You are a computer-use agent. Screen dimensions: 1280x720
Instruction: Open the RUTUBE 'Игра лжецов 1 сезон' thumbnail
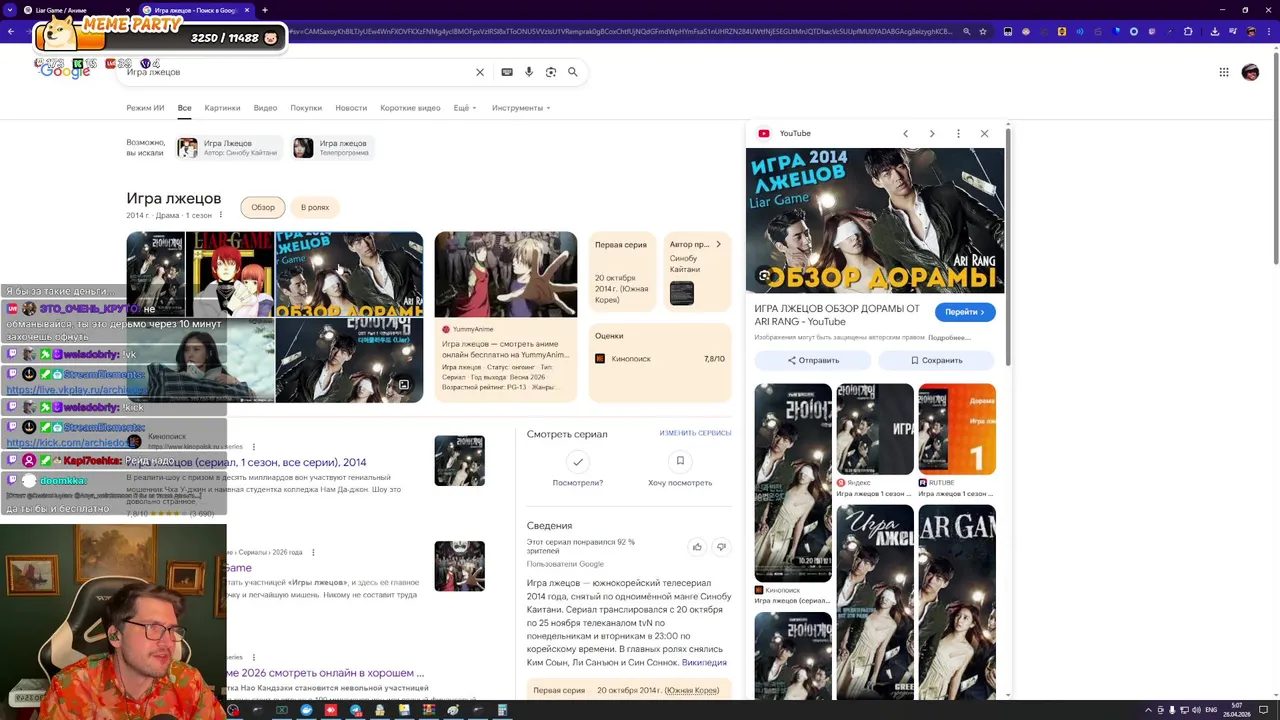(957, 429)
